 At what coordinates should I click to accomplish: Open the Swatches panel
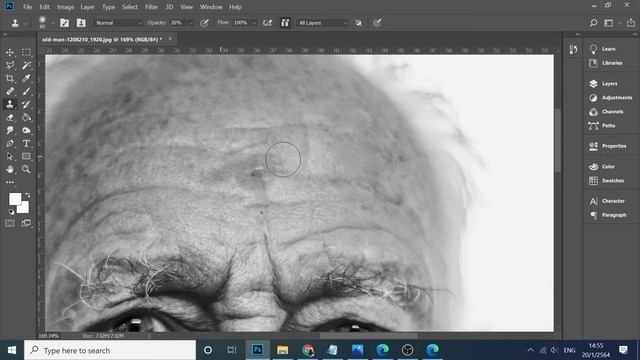click(x=607, y=181)
